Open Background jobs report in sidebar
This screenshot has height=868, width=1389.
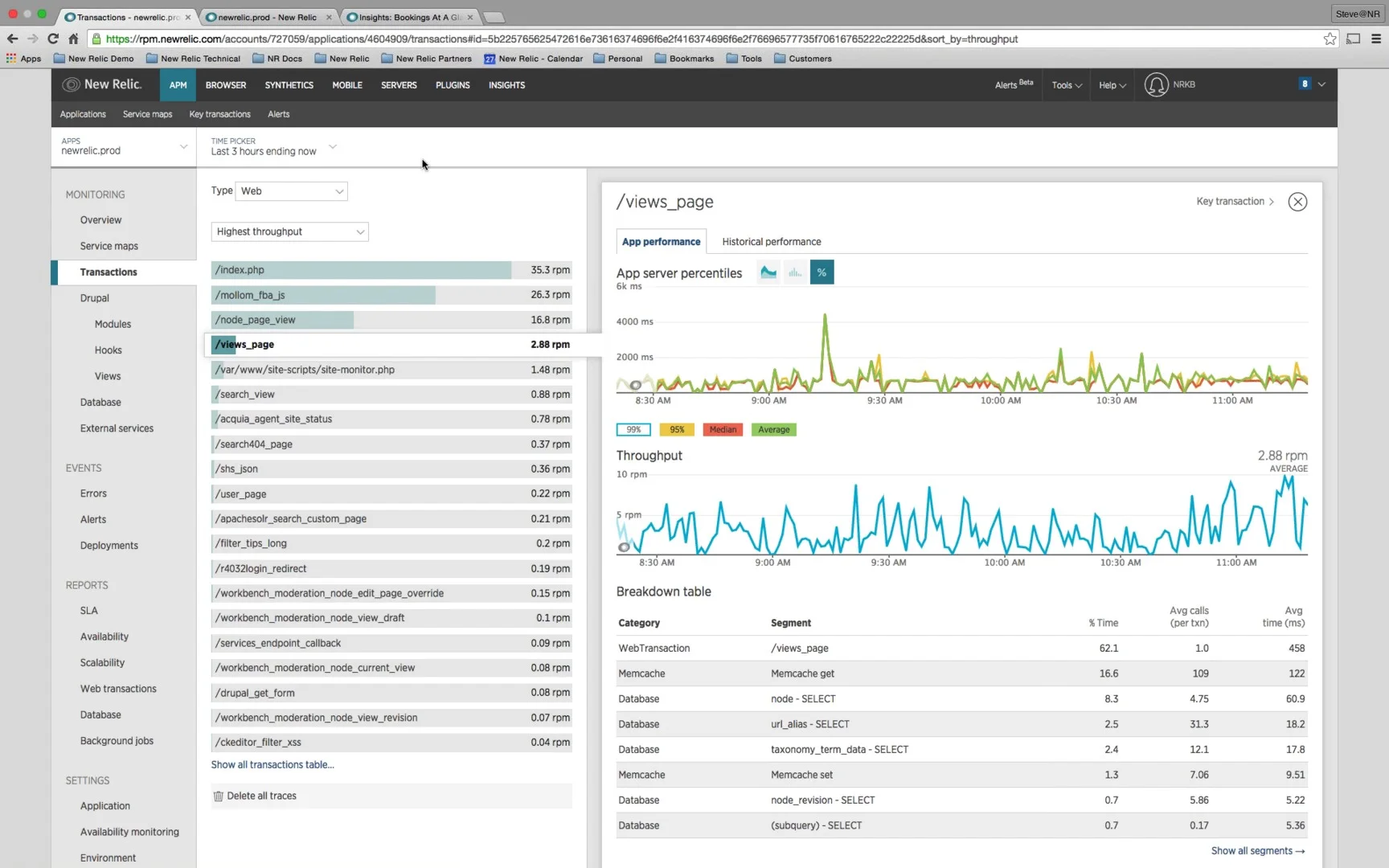117,741
